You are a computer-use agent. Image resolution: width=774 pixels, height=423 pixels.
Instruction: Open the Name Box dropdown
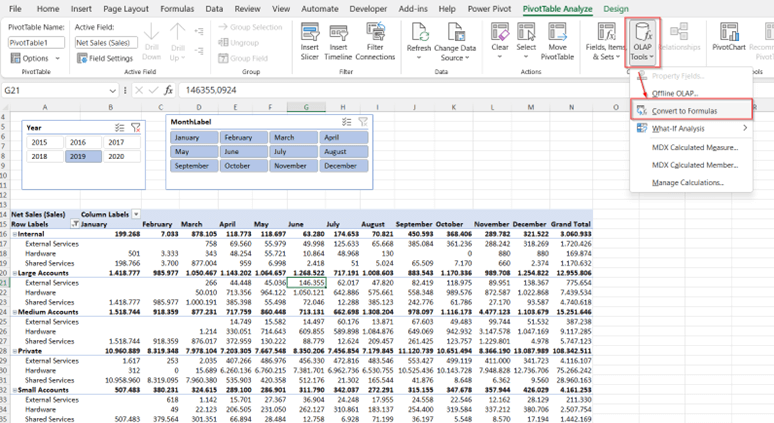coord(112,91)
